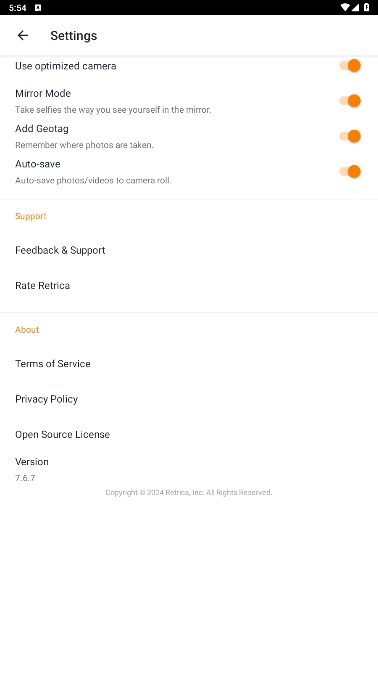Toggle the Add Geotag switch
This screenshot has height=673, width=378.
tap(350, 136)
